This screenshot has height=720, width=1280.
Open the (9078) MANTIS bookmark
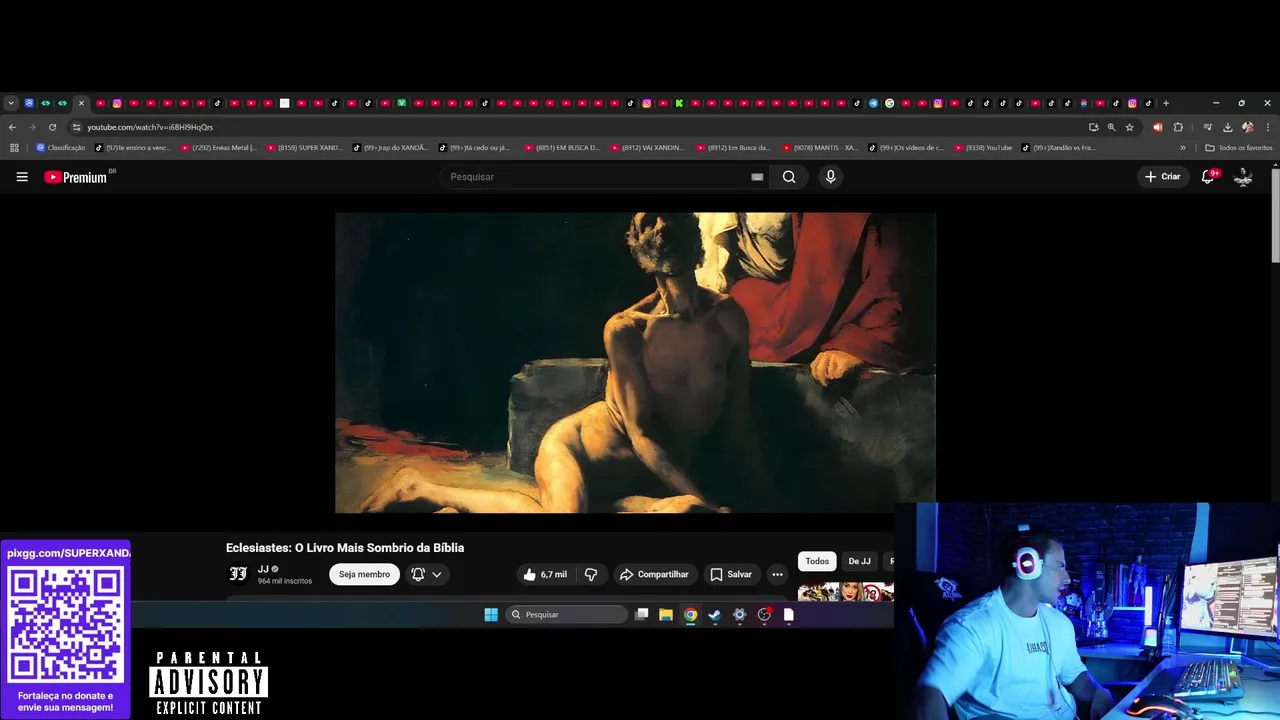(x=821, y=148)
